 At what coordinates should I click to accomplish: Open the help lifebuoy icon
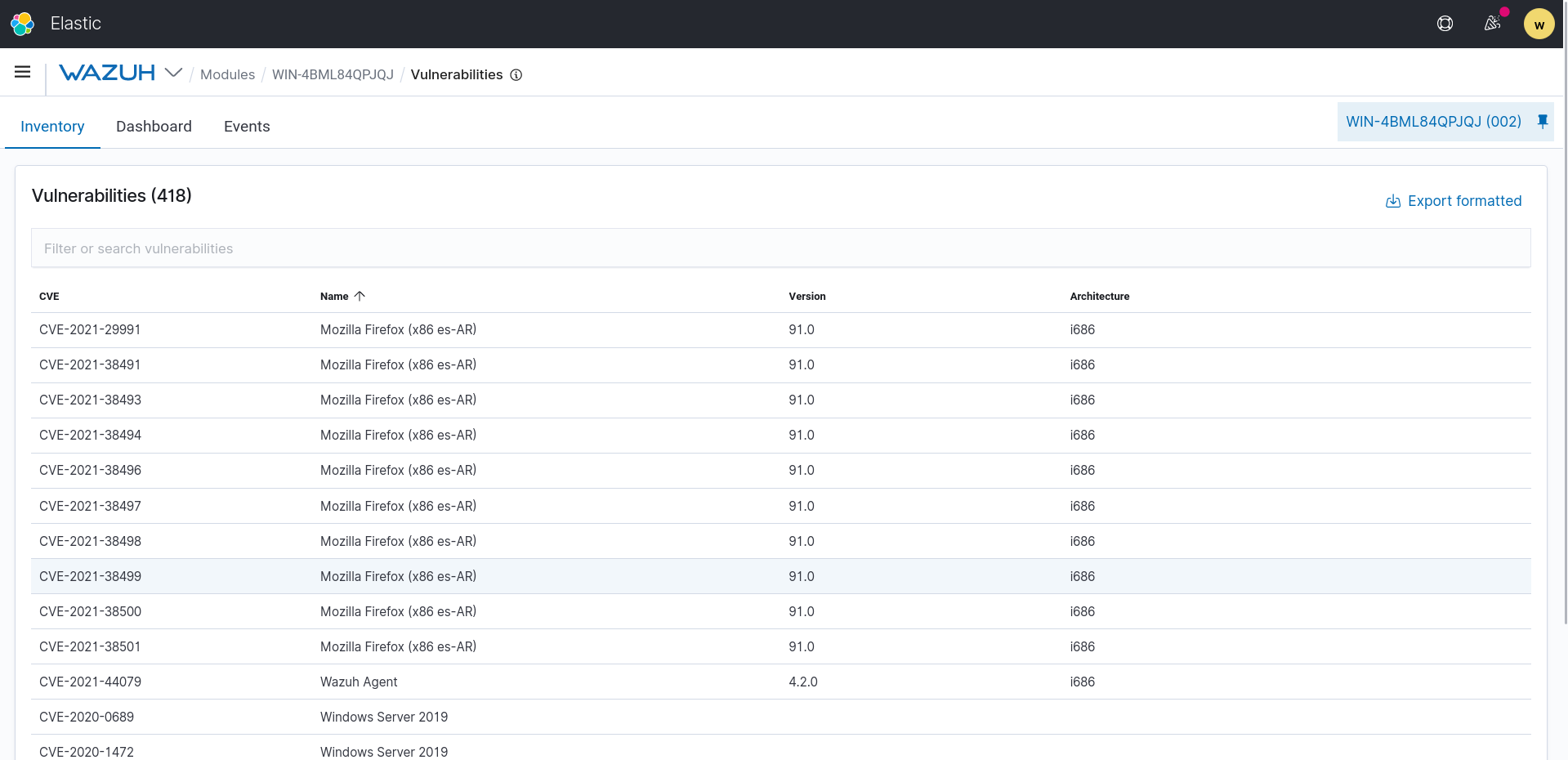1445,24
